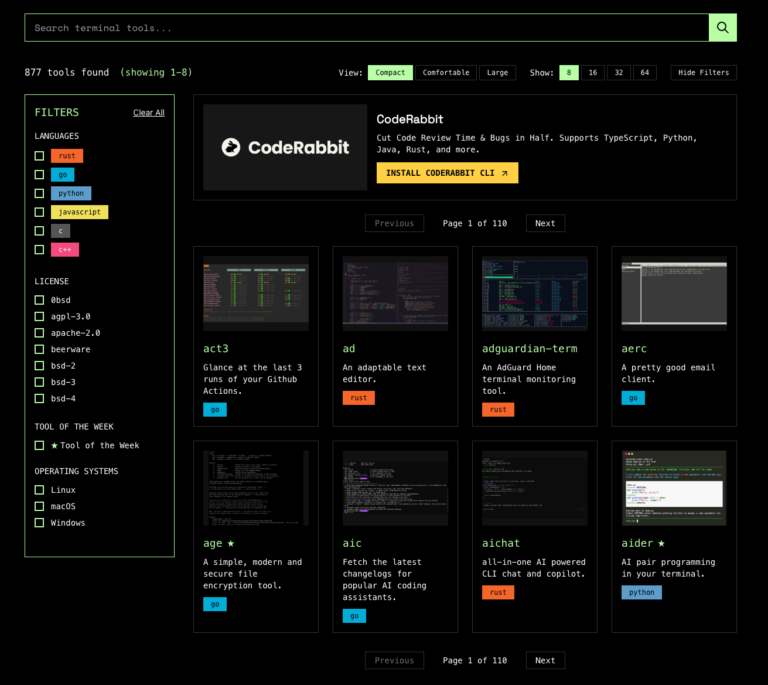Screen dimensions: 768x685
Task: Click the top Next page button
Action: pos(545,223)
